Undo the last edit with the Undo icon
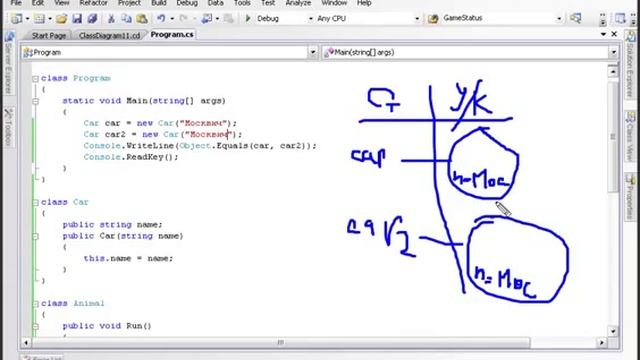Screen dimensions: 640x360 [x=162, y=18]
